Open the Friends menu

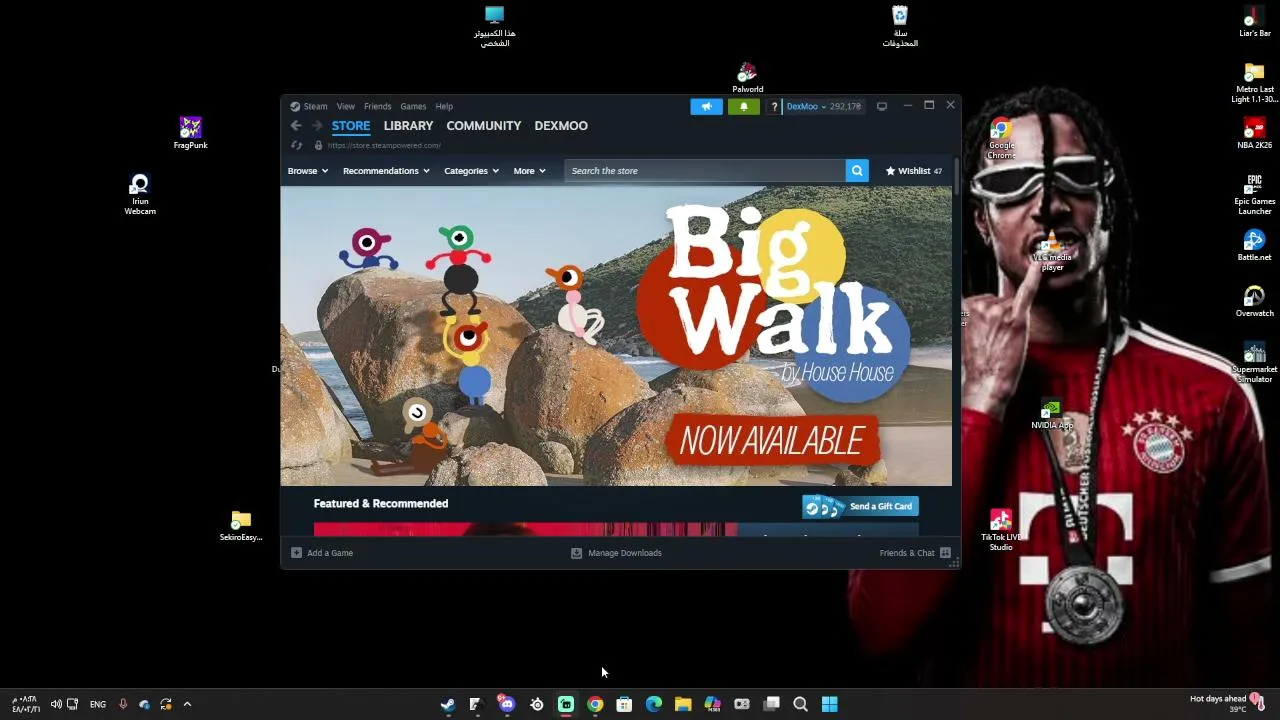(377, 106)
